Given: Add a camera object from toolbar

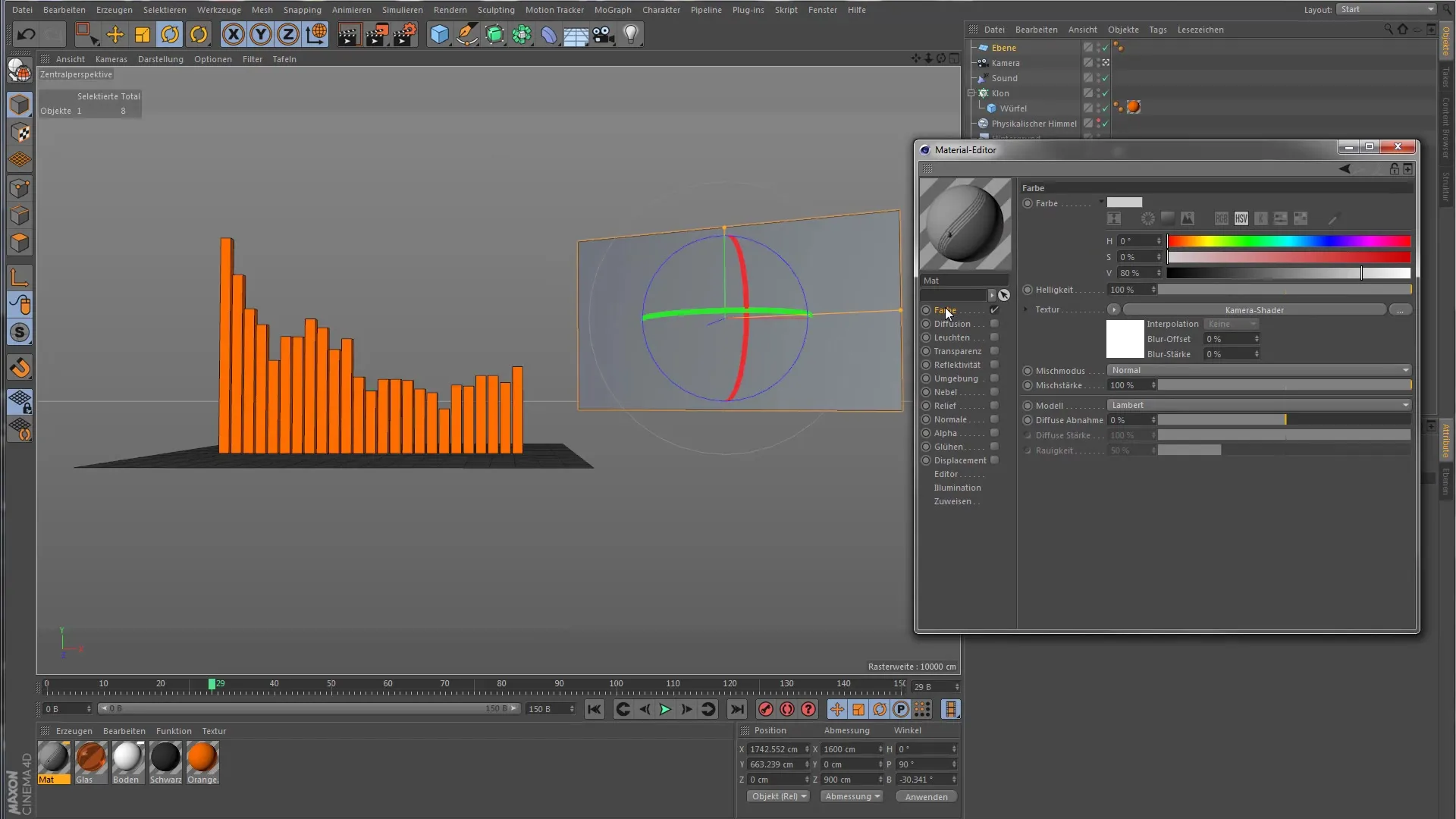Looking at the screenshot, I should point(604,34).
